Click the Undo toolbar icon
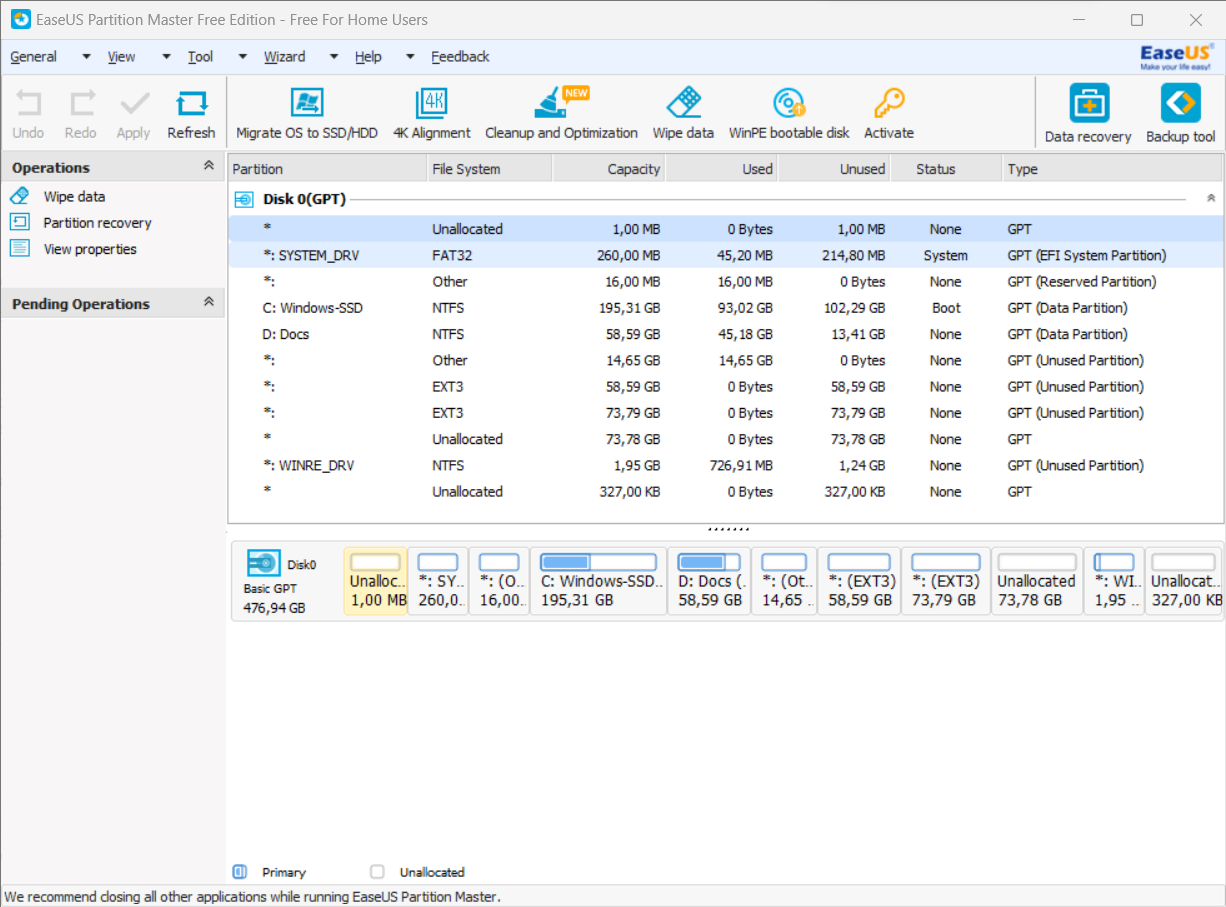This screenshot has height=907, width=1226. [x=28, y=104]
